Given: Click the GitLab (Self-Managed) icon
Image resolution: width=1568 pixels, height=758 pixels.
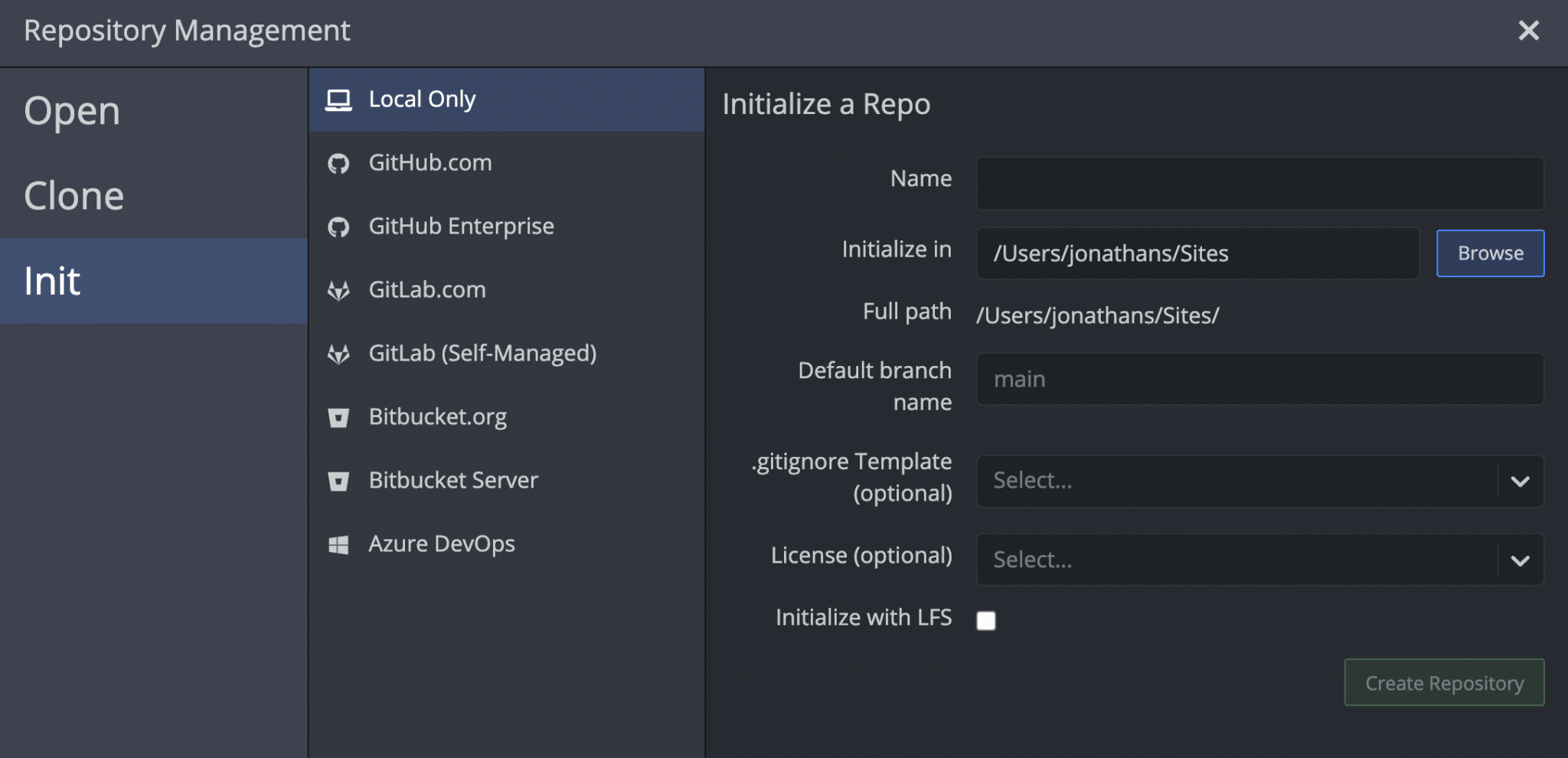Looking at the screenshot, I should point(338,354).
